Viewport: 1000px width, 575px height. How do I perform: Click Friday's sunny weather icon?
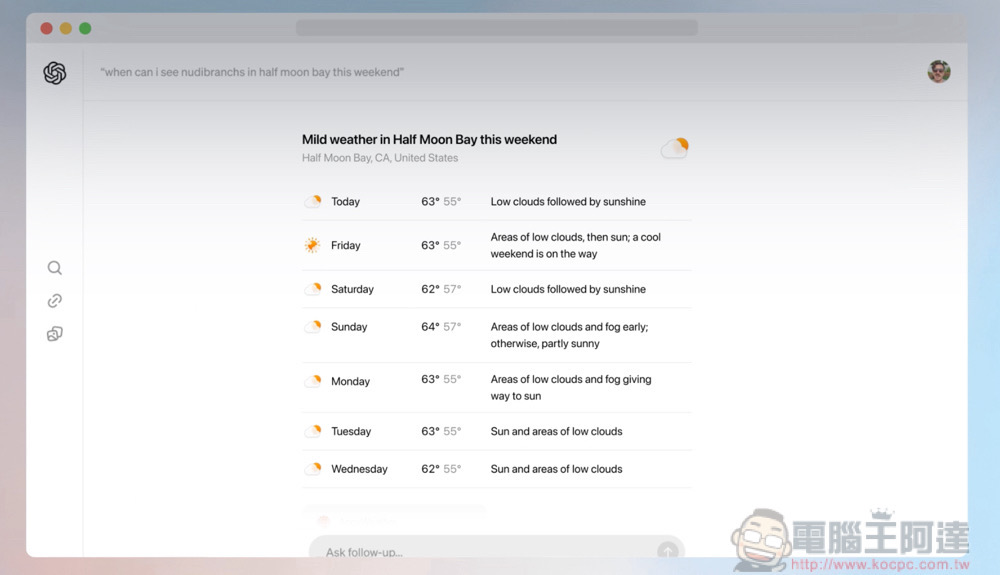coord(313,245)
